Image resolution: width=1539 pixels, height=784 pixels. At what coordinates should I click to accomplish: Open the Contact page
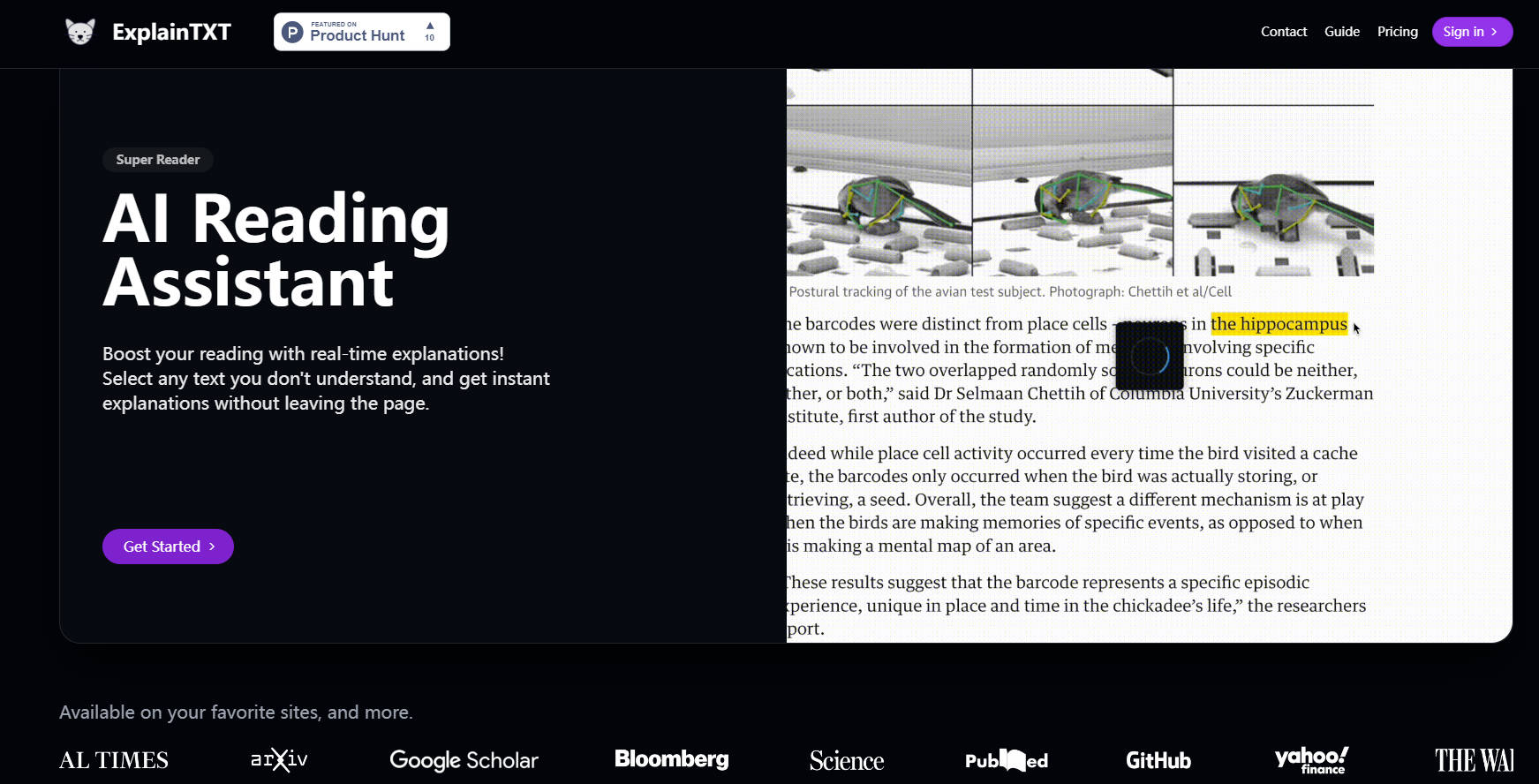[x=1284, y=32]
